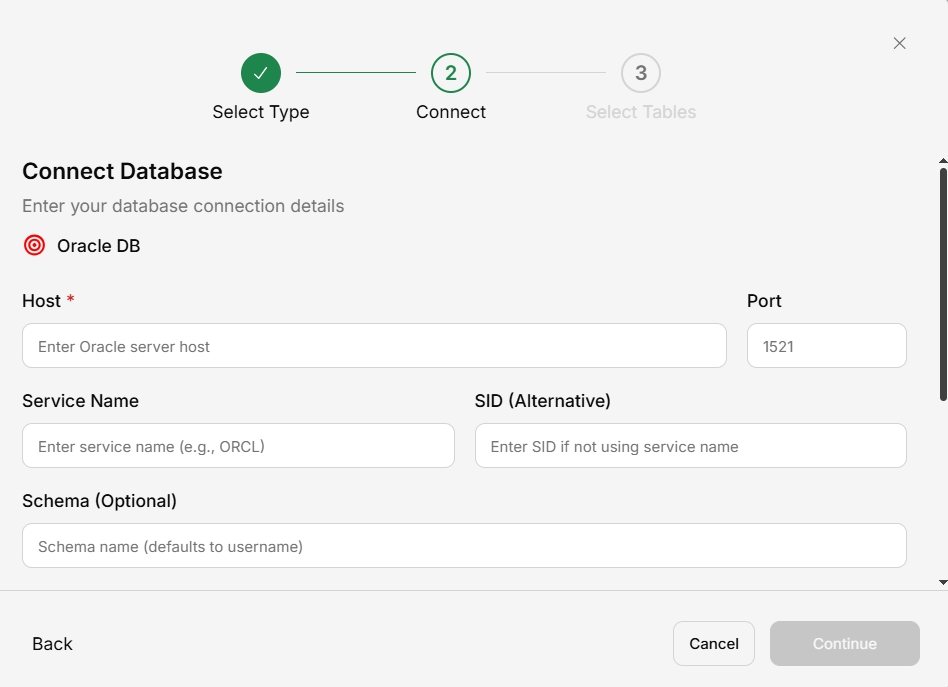The height and width of the screenshot is (687, 948).
Task: Close the database connection dialog
Action: pos(899,43)
